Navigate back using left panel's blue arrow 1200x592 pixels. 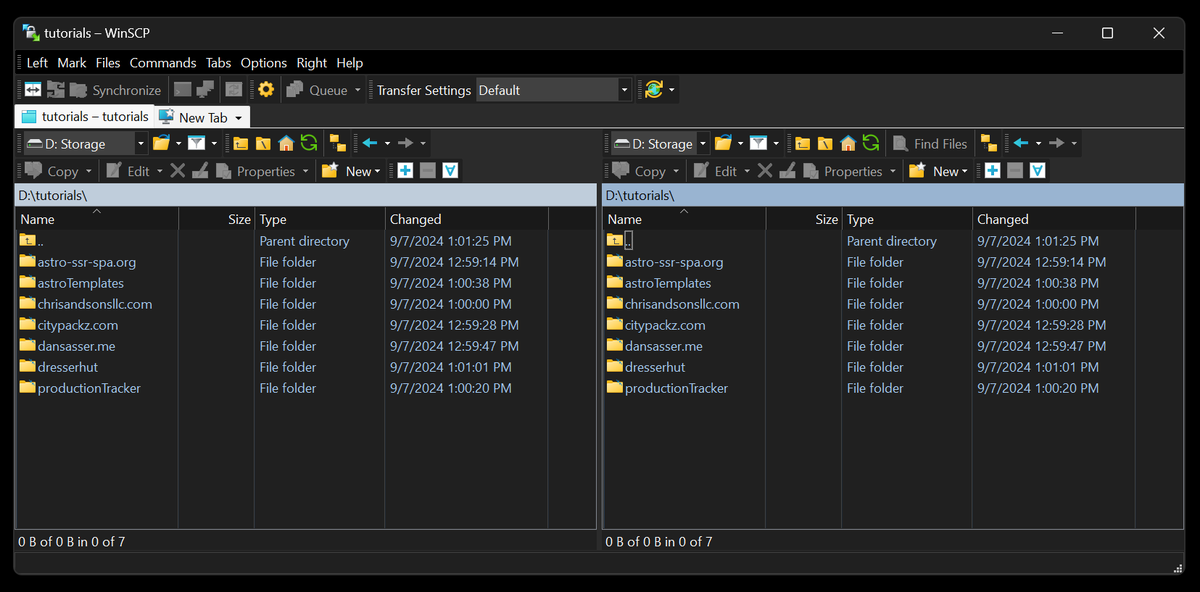pyautogui.click(x=370, y=144)
